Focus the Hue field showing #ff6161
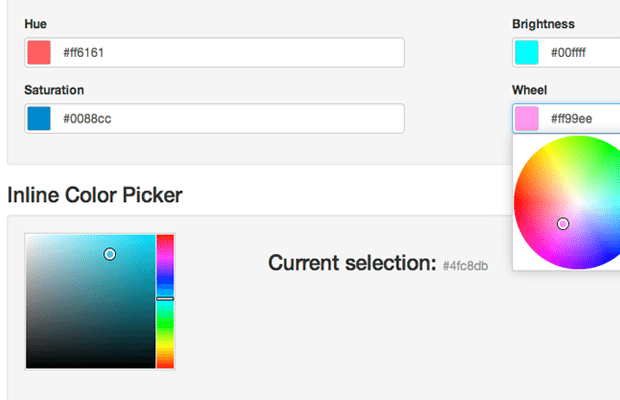The image size is (620, 400). pos(230,52)
